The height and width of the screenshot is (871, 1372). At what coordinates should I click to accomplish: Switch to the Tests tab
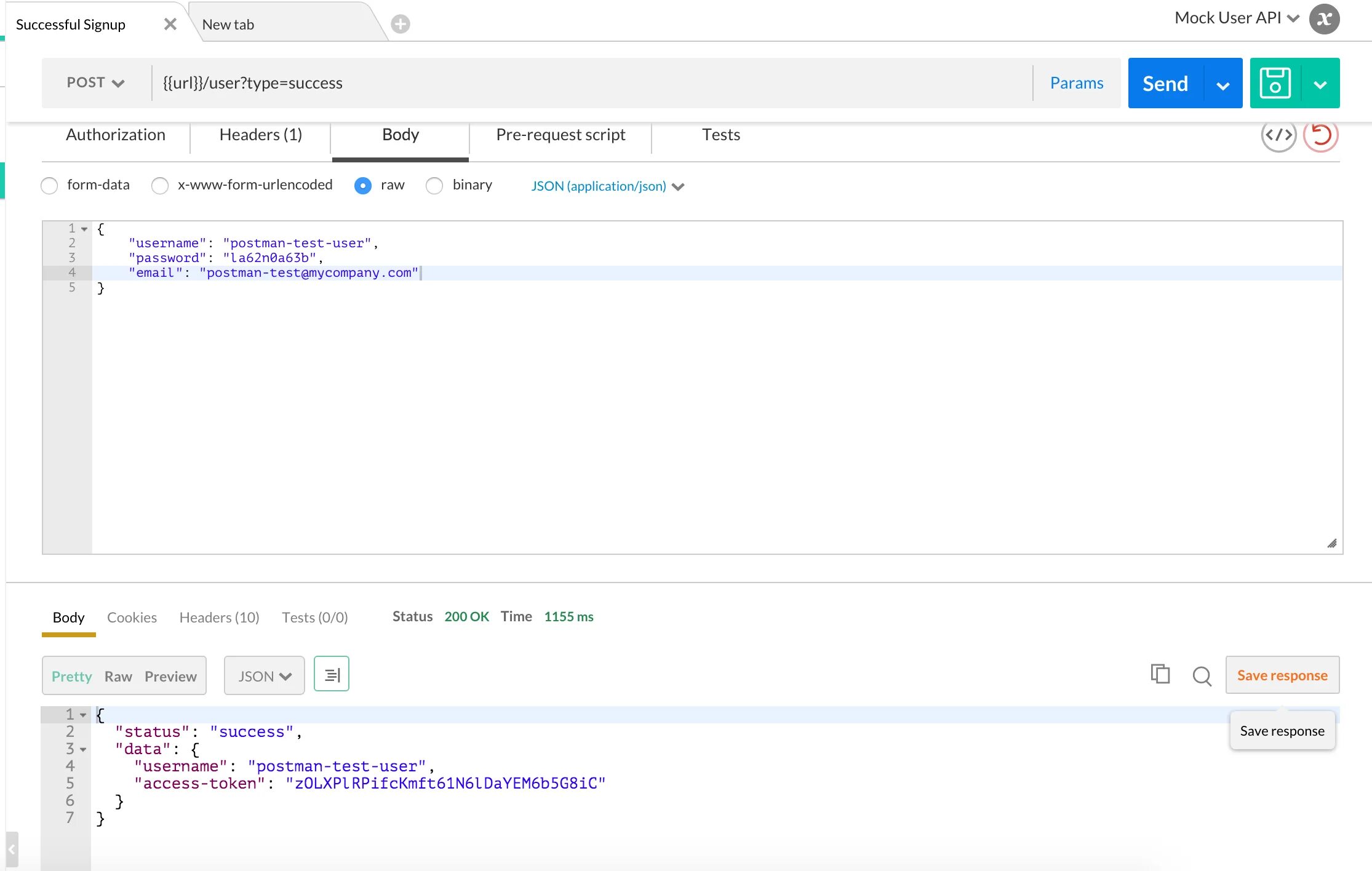point(720,134)
